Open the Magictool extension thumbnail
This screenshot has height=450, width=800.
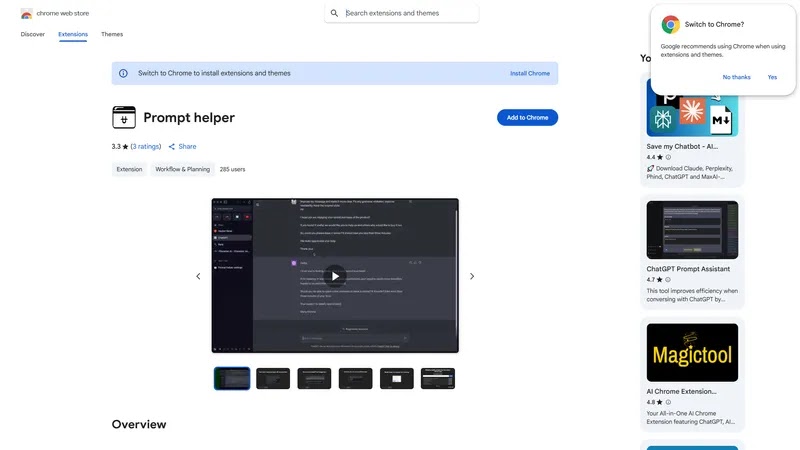coord(692,352)
